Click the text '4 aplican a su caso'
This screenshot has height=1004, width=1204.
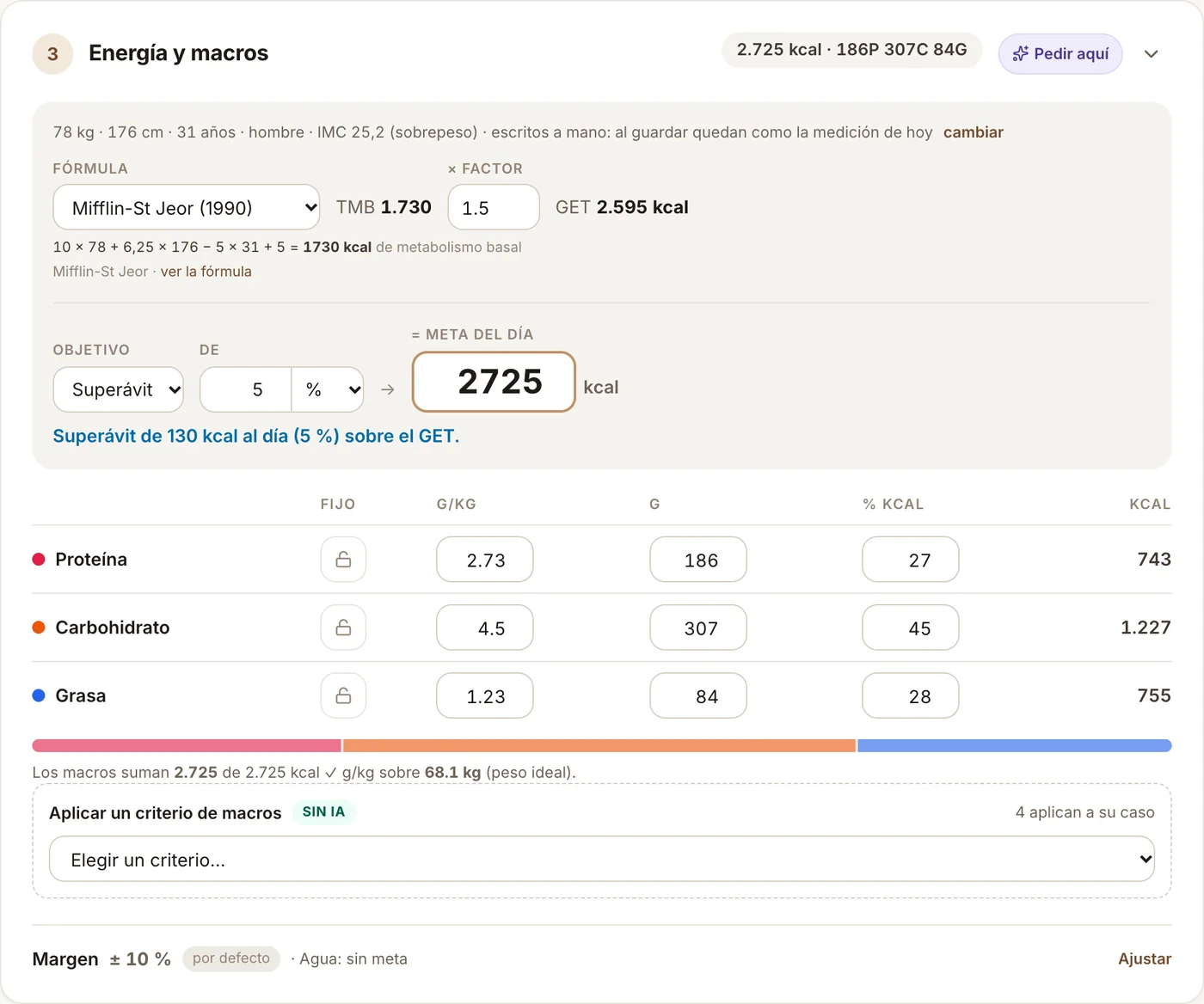click(x=1084, y=812)
